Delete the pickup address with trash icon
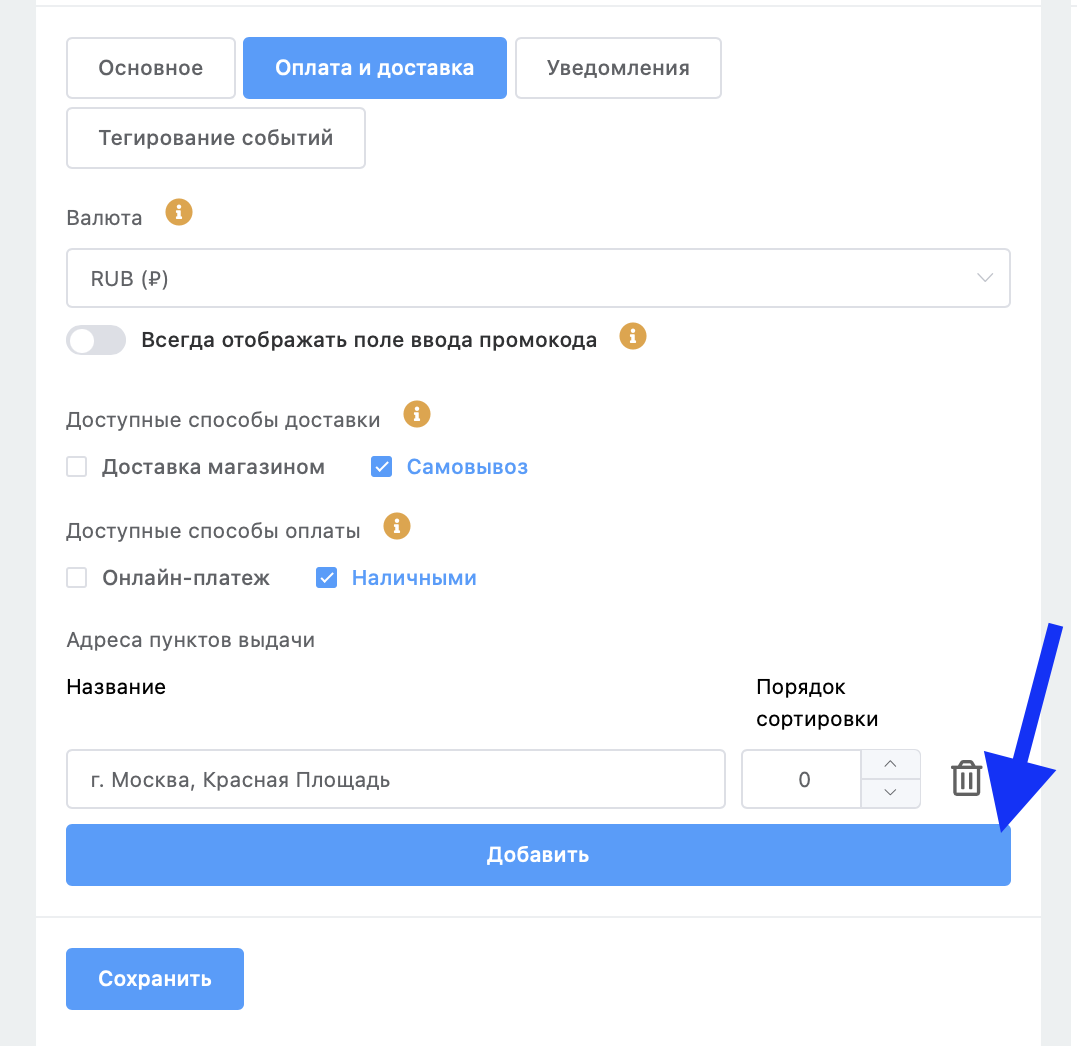The width and height of the screenshot is (1077, 1046). (x=966, y=778)
